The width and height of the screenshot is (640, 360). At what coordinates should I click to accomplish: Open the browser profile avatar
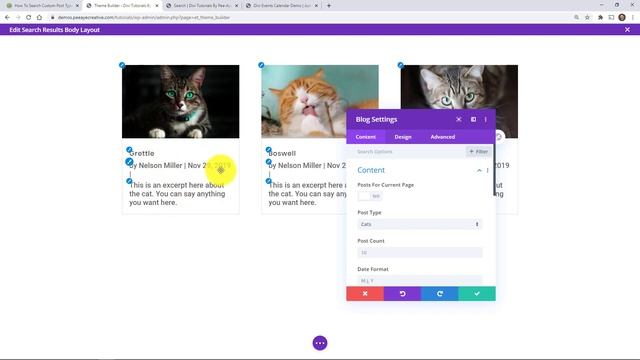click(x=622, y=18)
